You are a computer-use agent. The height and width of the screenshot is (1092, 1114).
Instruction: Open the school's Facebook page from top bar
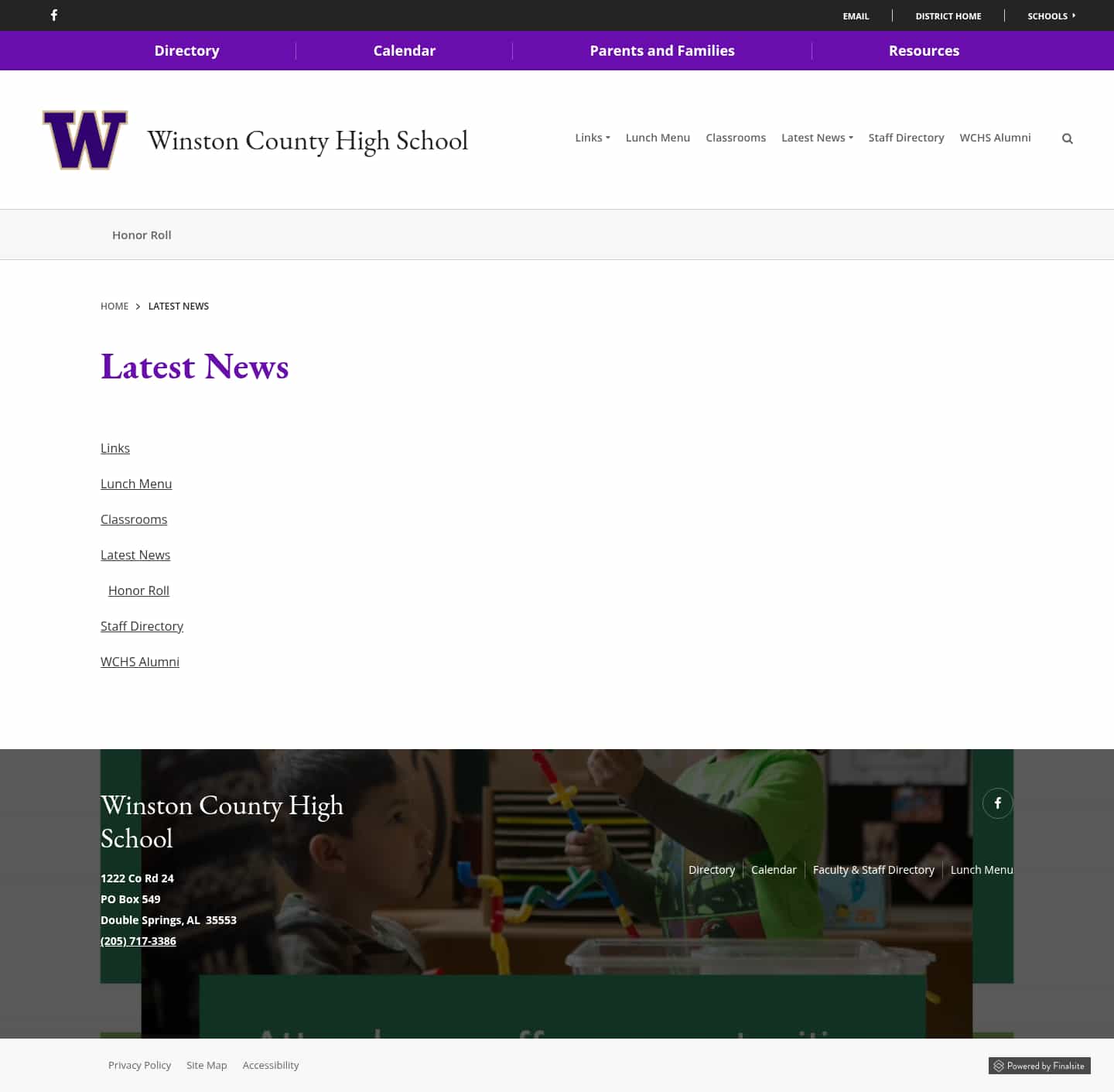(x=54, y=15)
